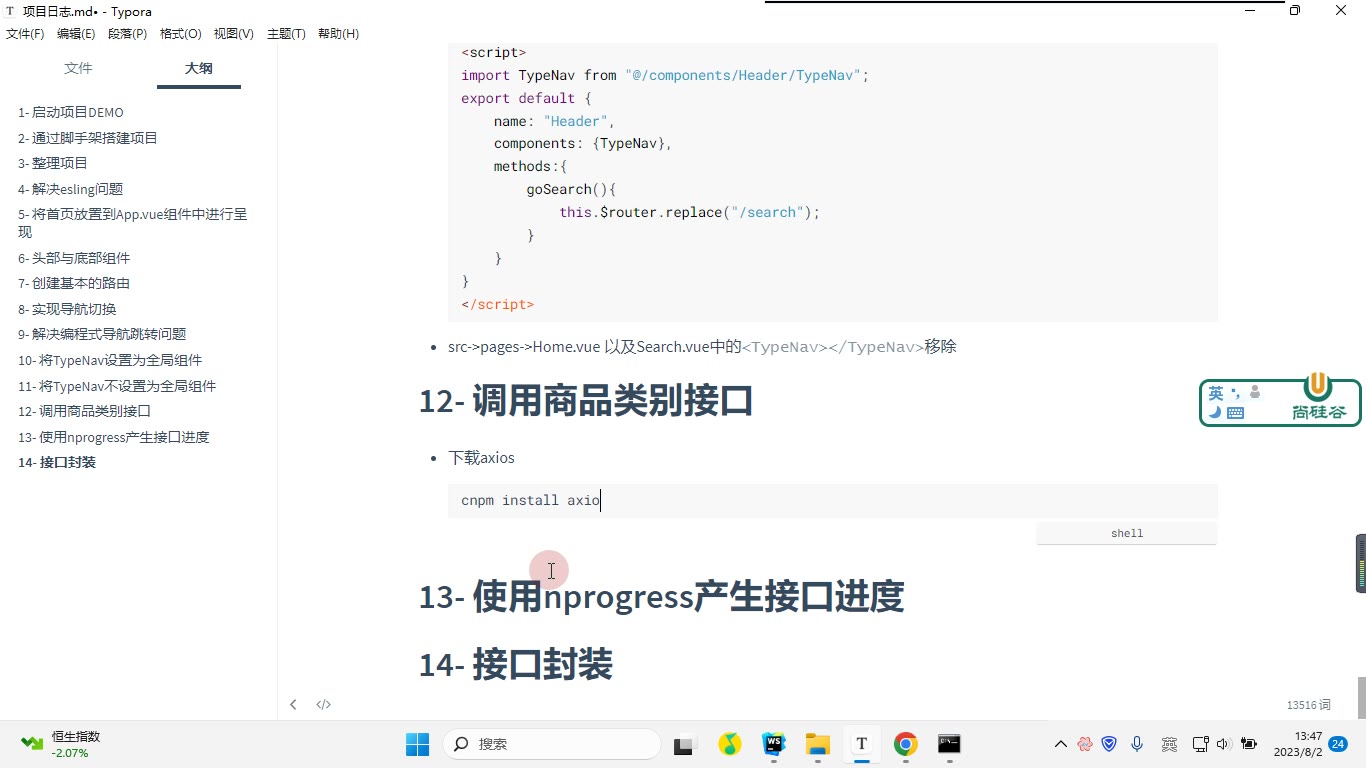Toggle punctuation mode in the IME toolbar
The image size is (1366, 768).
(x=1236, y=393)
